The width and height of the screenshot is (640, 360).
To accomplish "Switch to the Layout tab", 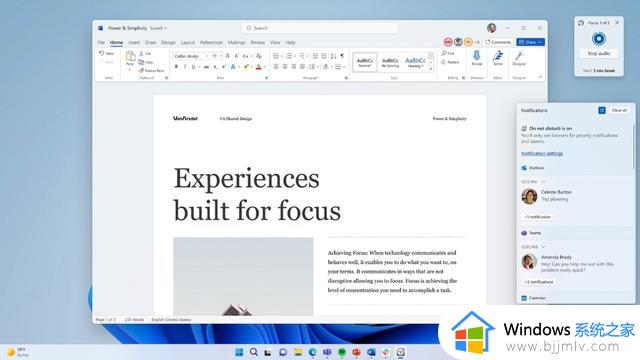I will pyautogui.click(x=188, y=42).
